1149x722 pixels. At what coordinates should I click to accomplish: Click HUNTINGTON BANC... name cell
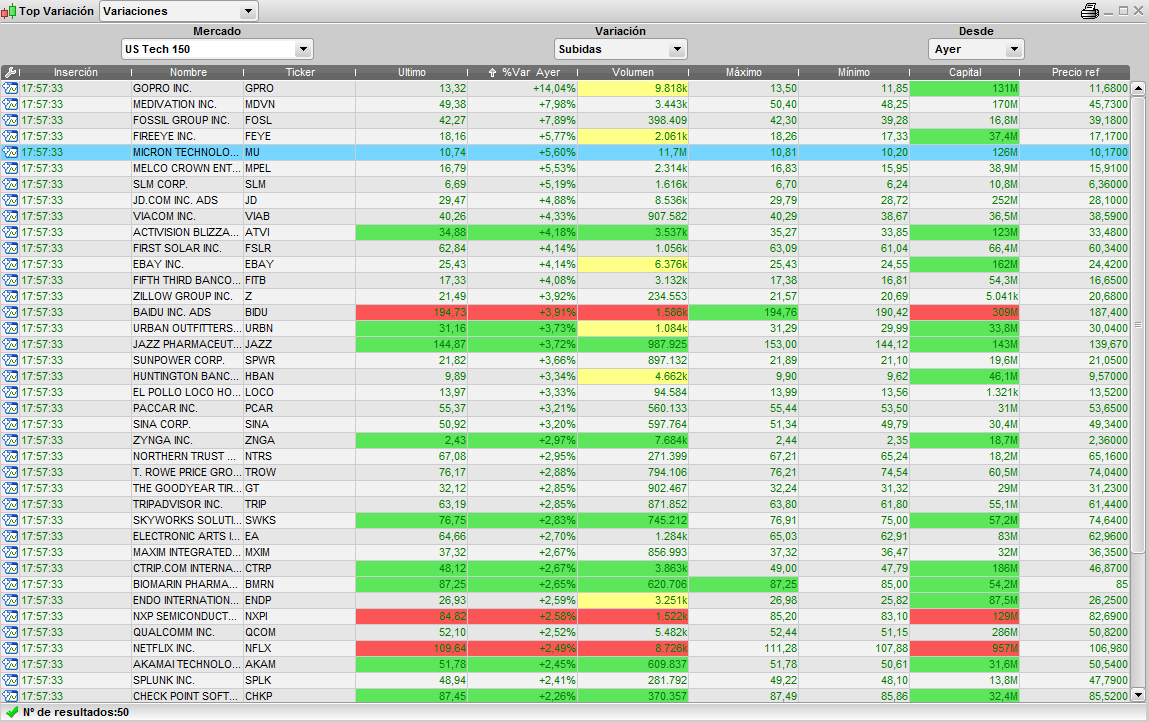188,377
